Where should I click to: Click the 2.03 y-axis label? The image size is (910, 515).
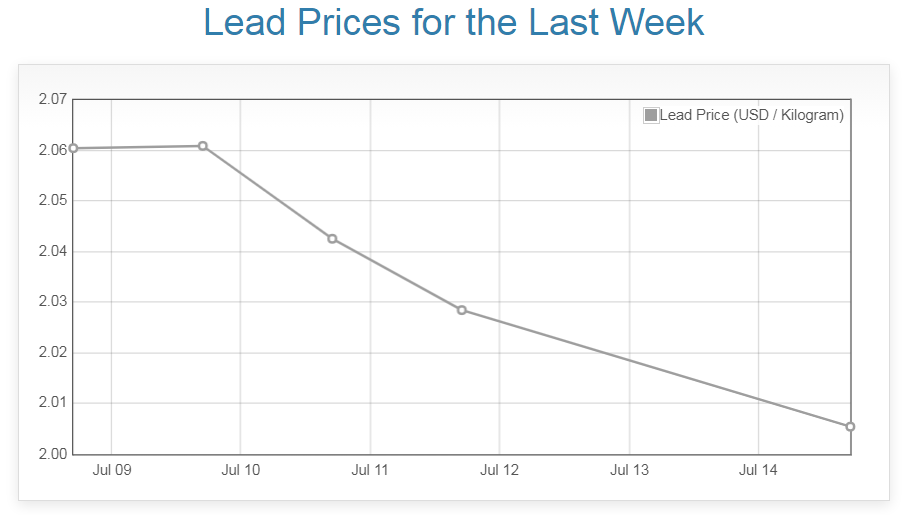[x=52, y=302]
